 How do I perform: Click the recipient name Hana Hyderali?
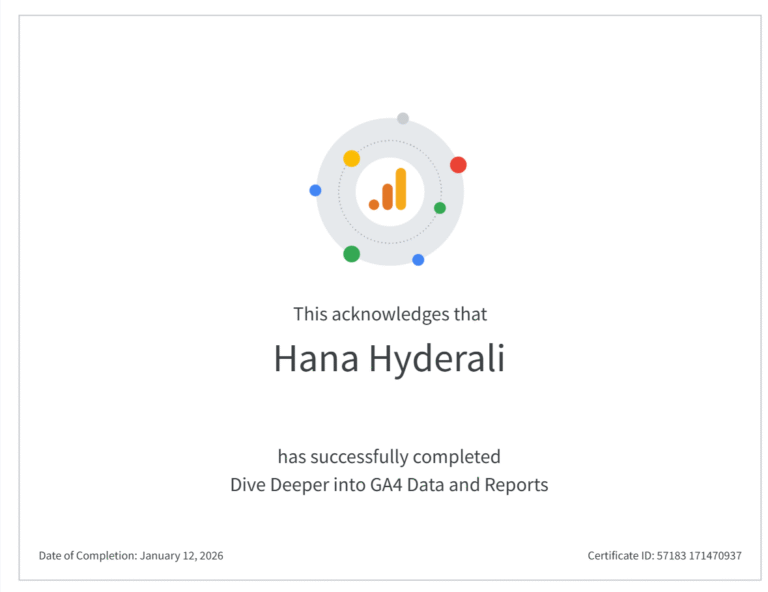point(389,359)
